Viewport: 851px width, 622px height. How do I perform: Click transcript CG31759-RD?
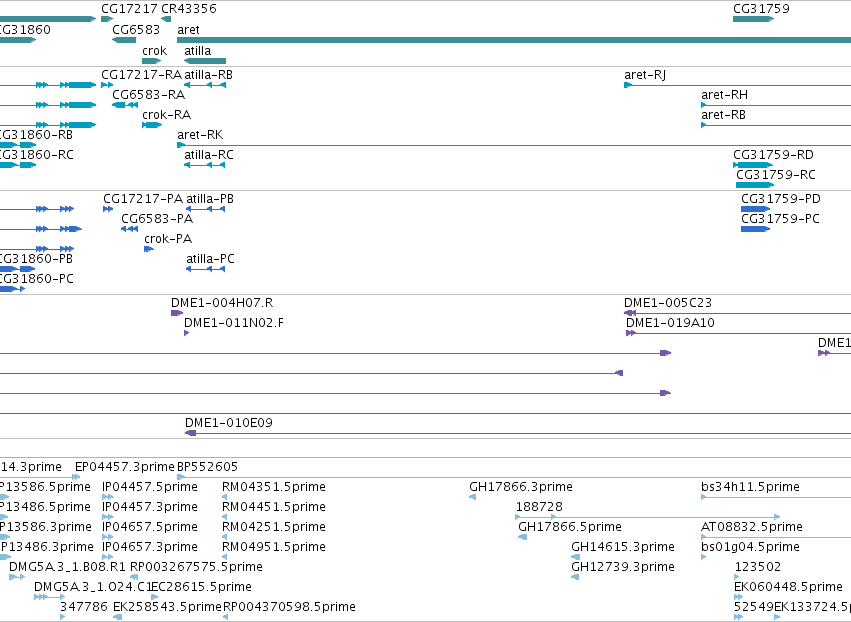[x=773, y=155]
